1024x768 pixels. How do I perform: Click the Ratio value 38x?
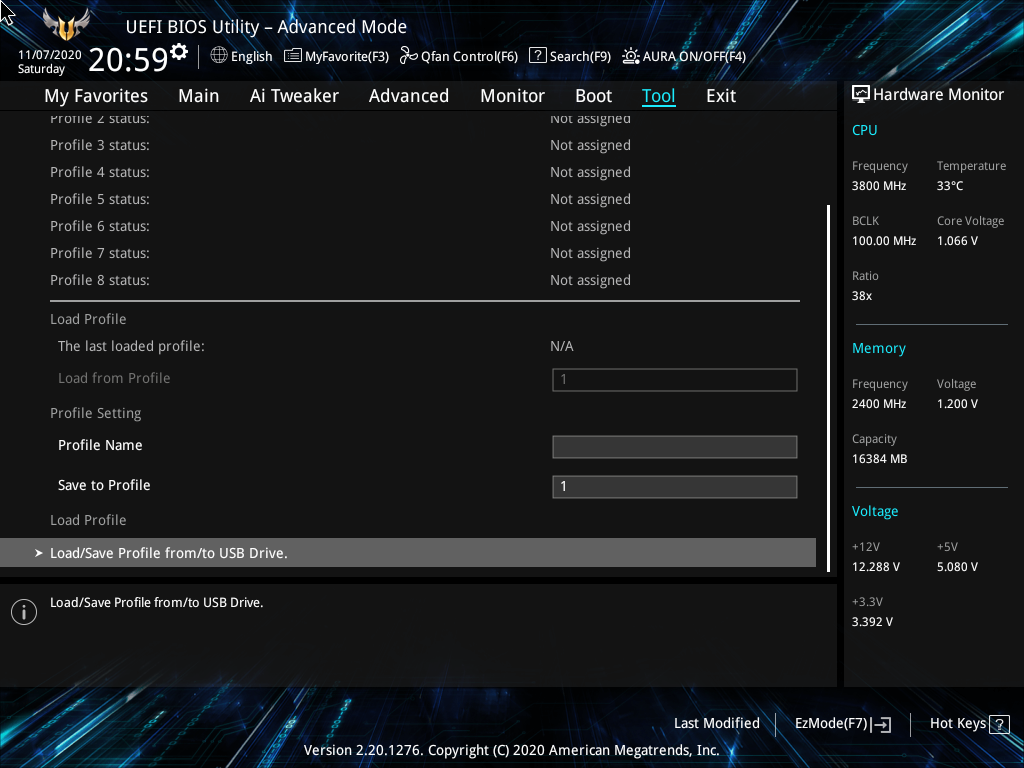[861, 296]
